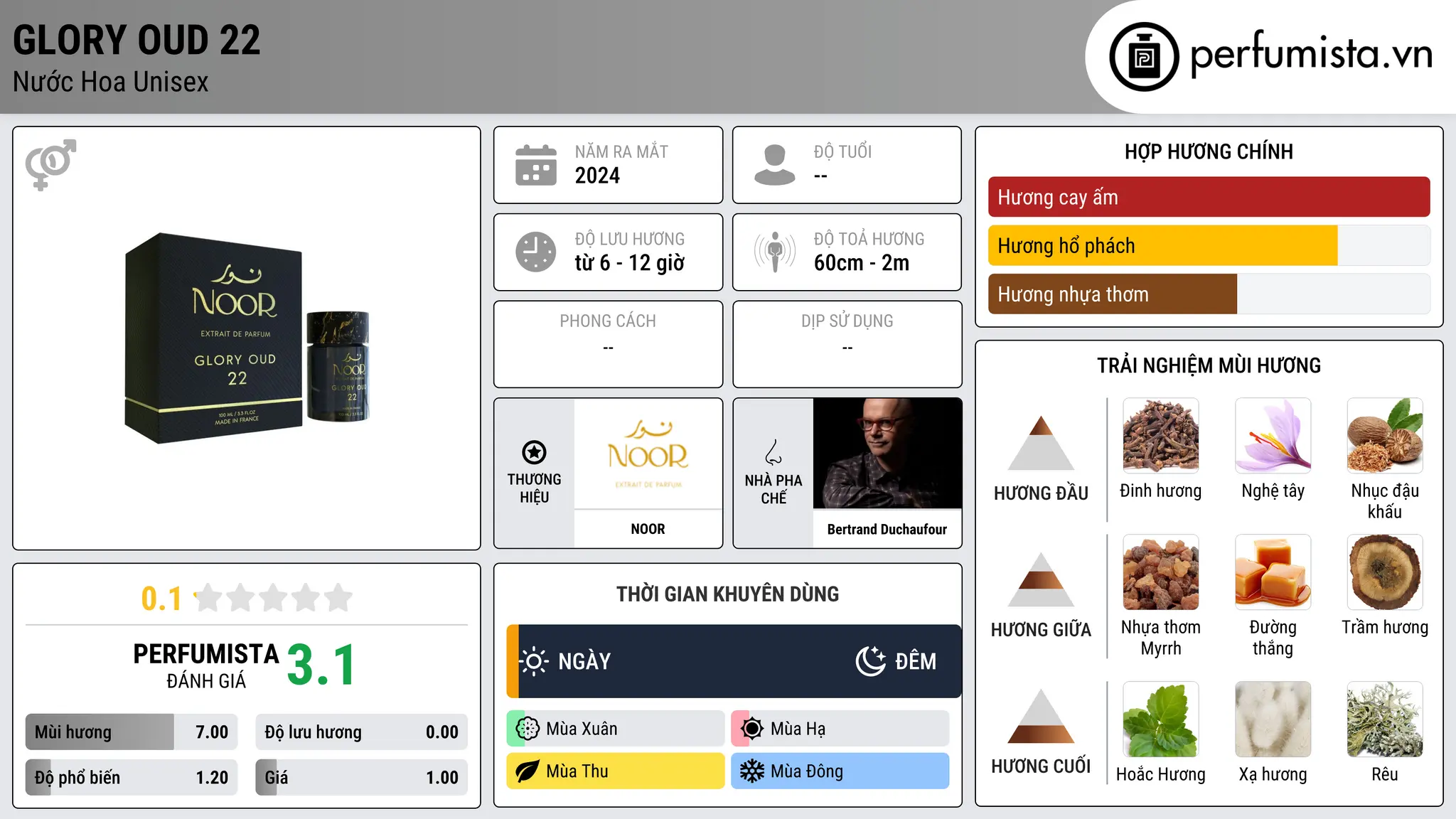Click the Hương cay ấm accord bar
This screenshot has height=819, width=1456.
[x=1209, y=197]
